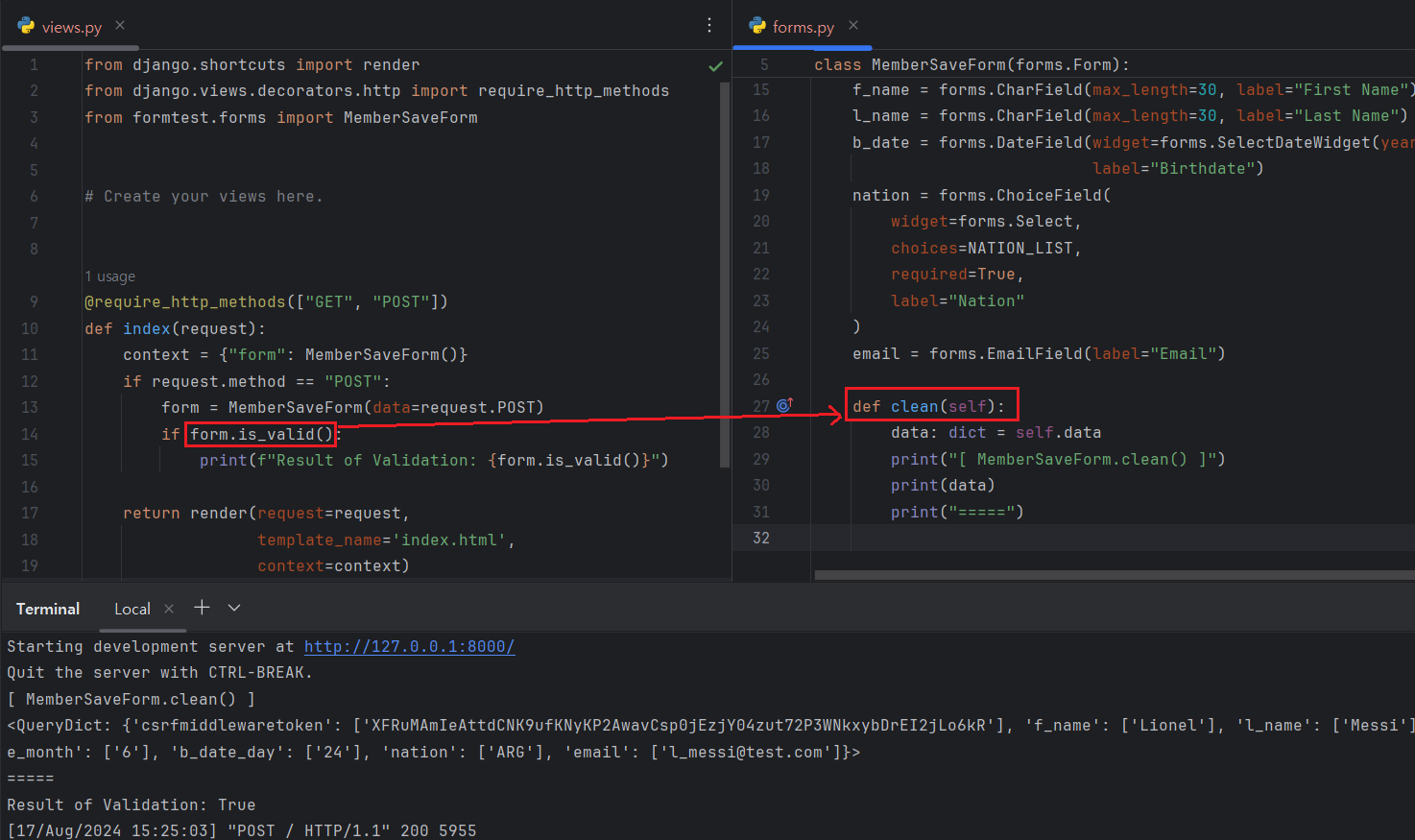Expand the terminal session options chevron
This screenshot has height=840, width=1415.
click(234, 608)
